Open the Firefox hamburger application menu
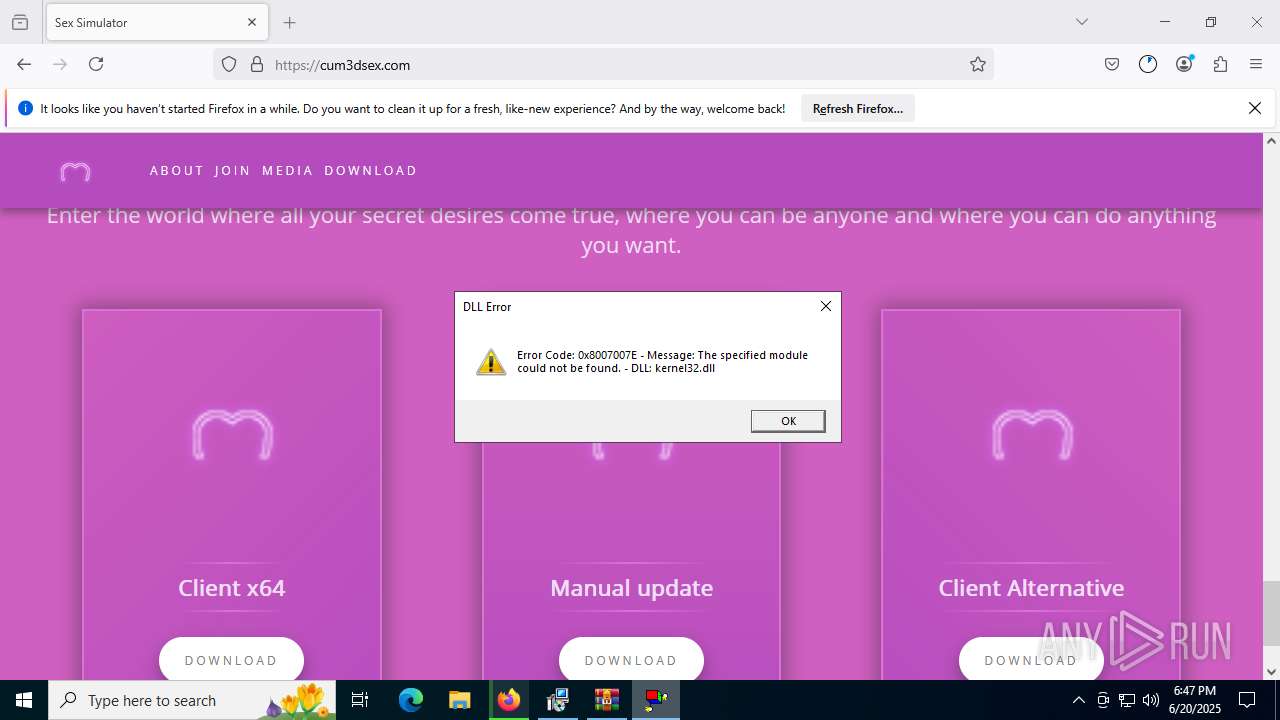Image resolution: width=1280 pixels, height=720 pixels. [1256, 64]
